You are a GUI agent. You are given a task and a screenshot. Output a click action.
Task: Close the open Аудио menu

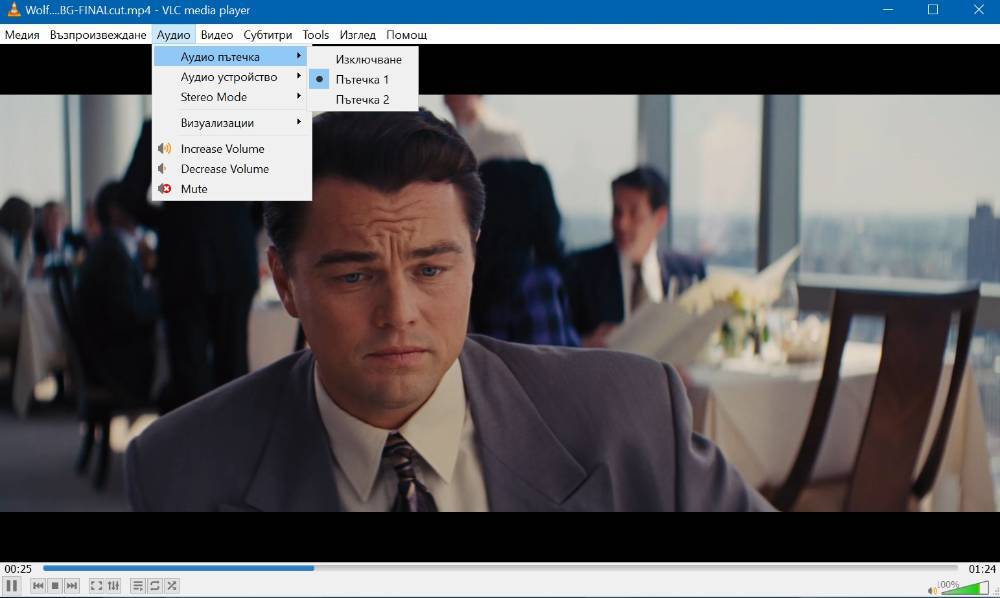[x=173, y=35]
